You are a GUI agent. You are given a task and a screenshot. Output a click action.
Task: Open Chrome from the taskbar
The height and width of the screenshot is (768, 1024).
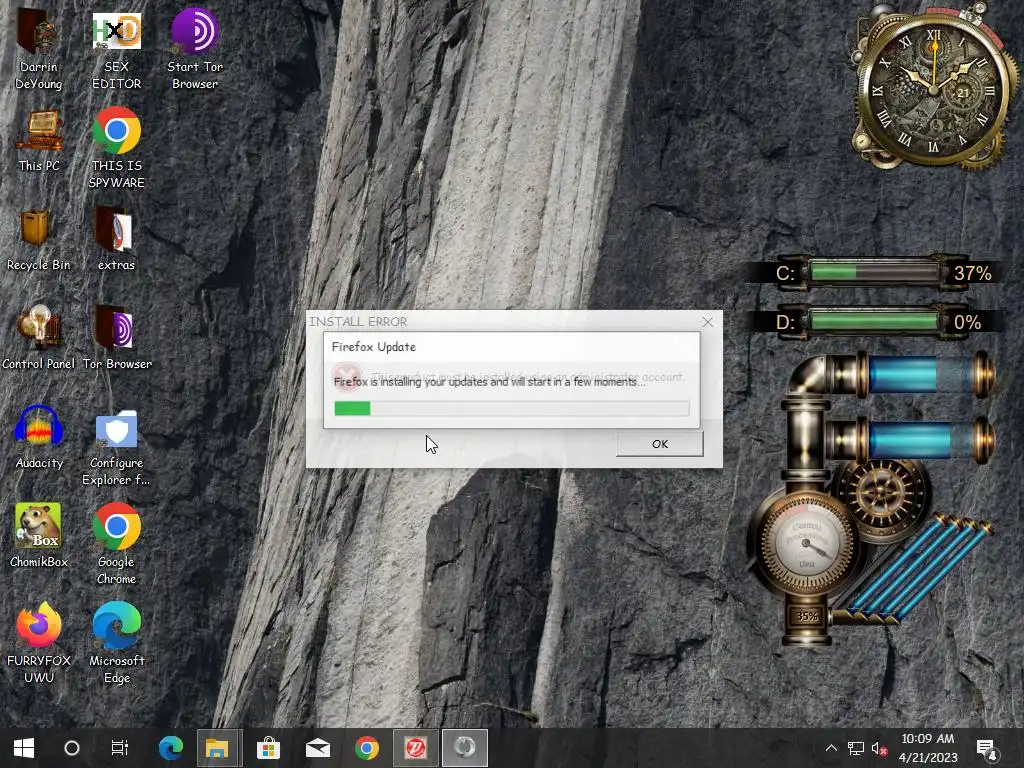pyautogui.click(x=366, y=748)
